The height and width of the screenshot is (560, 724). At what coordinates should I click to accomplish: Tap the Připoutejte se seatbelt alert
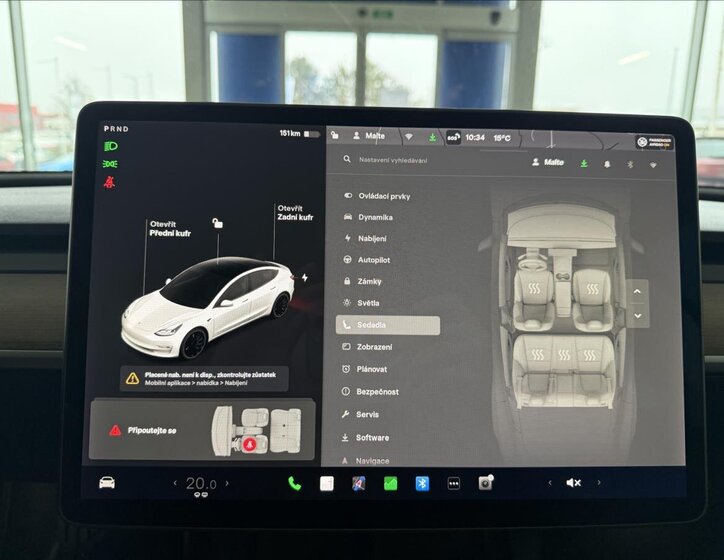coord(202,430)
